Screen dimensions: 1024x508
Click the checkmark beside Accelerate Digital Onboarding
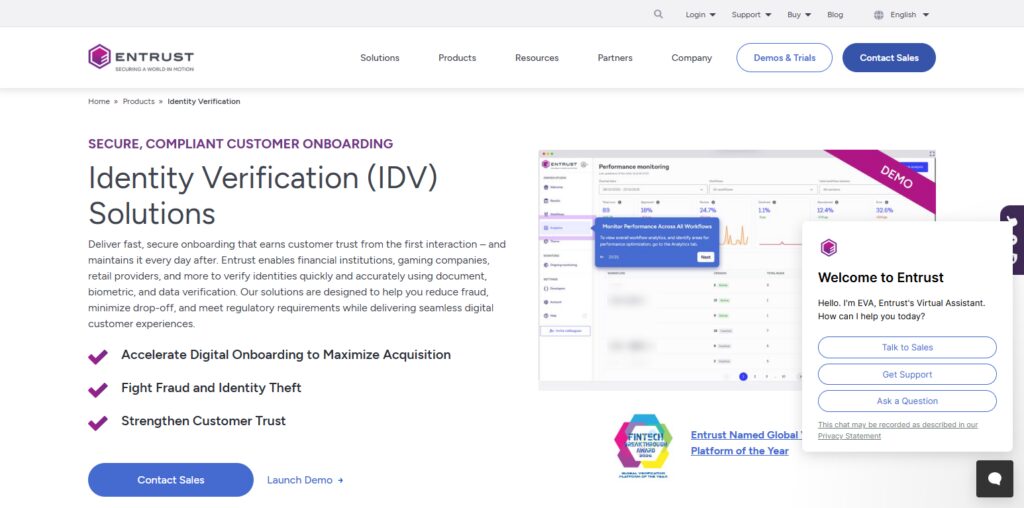[x=98, y=357]
